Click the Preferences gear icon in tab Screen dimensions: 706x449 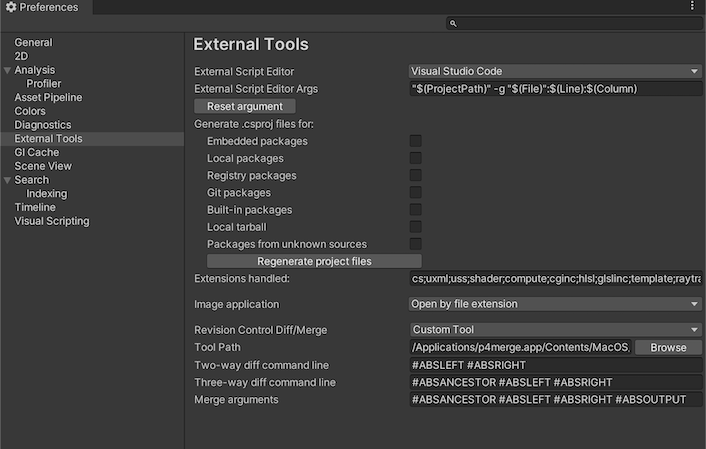point(11,8)
